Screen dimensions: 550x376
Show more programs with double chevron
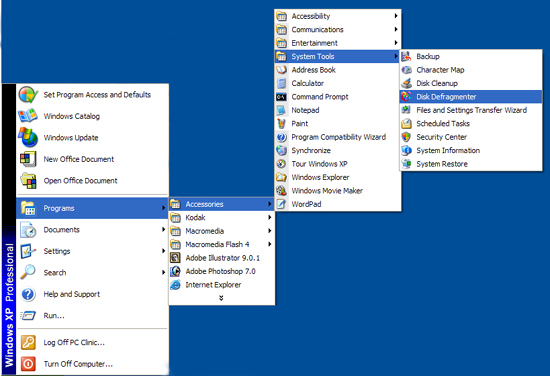click(221, 298)
